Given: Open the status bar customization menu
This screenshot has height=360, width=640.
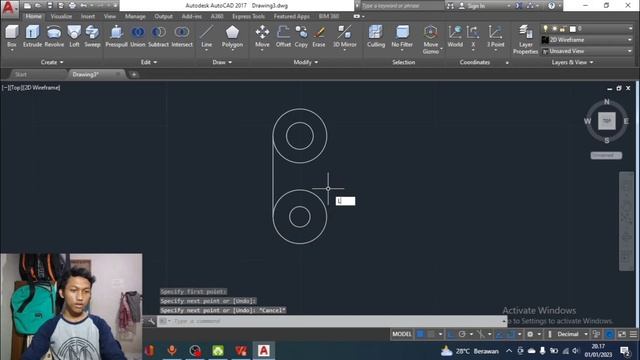Looking at the screenshot, I should click(633, 334).
